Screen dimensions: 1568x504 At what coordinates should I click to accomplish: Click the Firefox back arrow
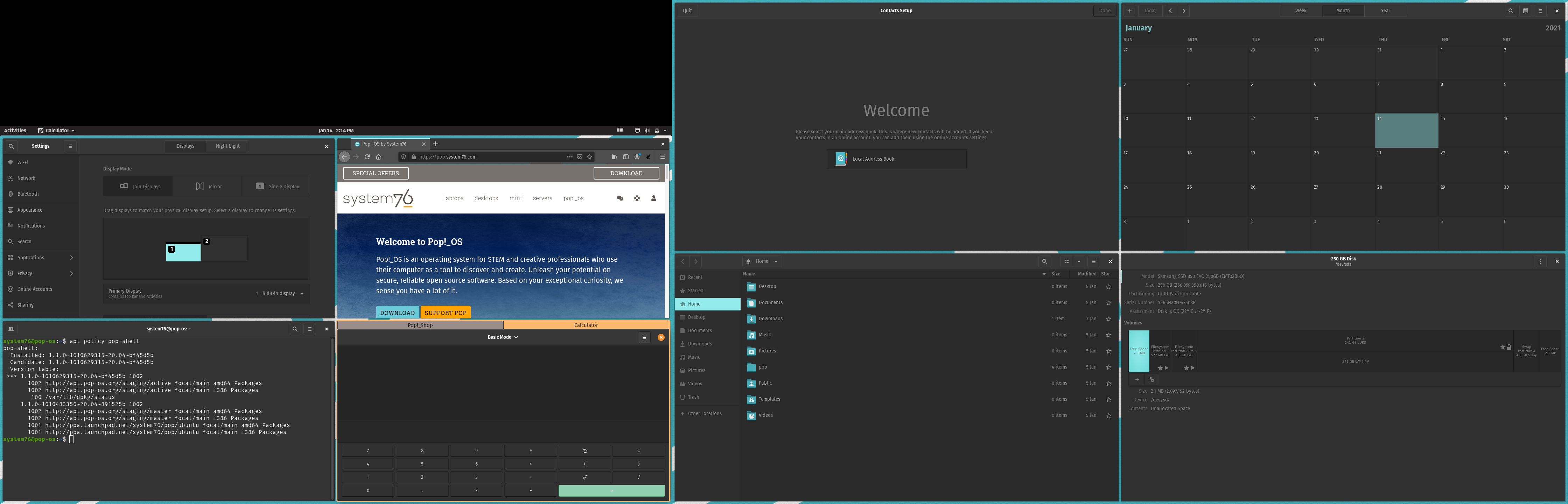click(344, 157)
